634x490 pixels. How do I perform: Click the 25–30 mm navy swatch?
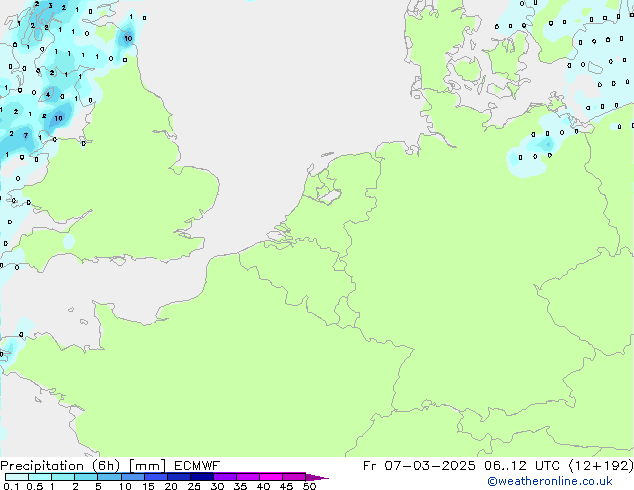tap(201, 477)
